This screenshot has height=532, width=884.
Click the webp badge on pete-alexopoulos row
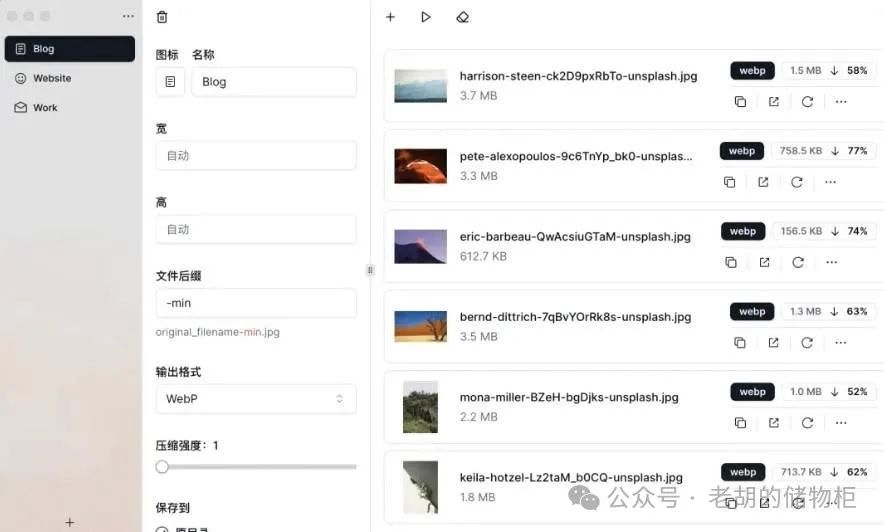[741, 151]
